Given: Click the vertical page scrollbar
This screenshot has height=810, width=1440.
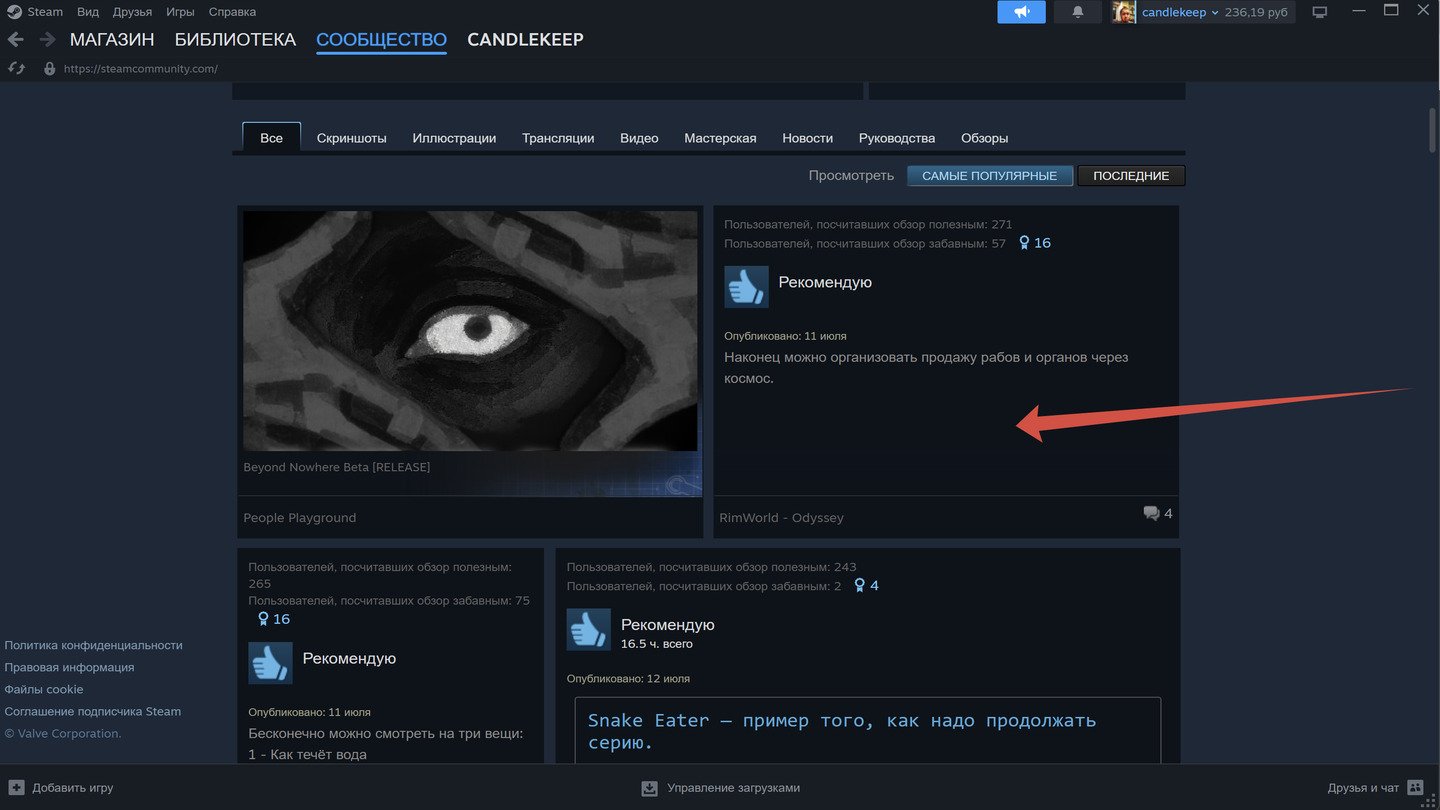Looking at the screenshot, I should click(x=1433, y=130).
